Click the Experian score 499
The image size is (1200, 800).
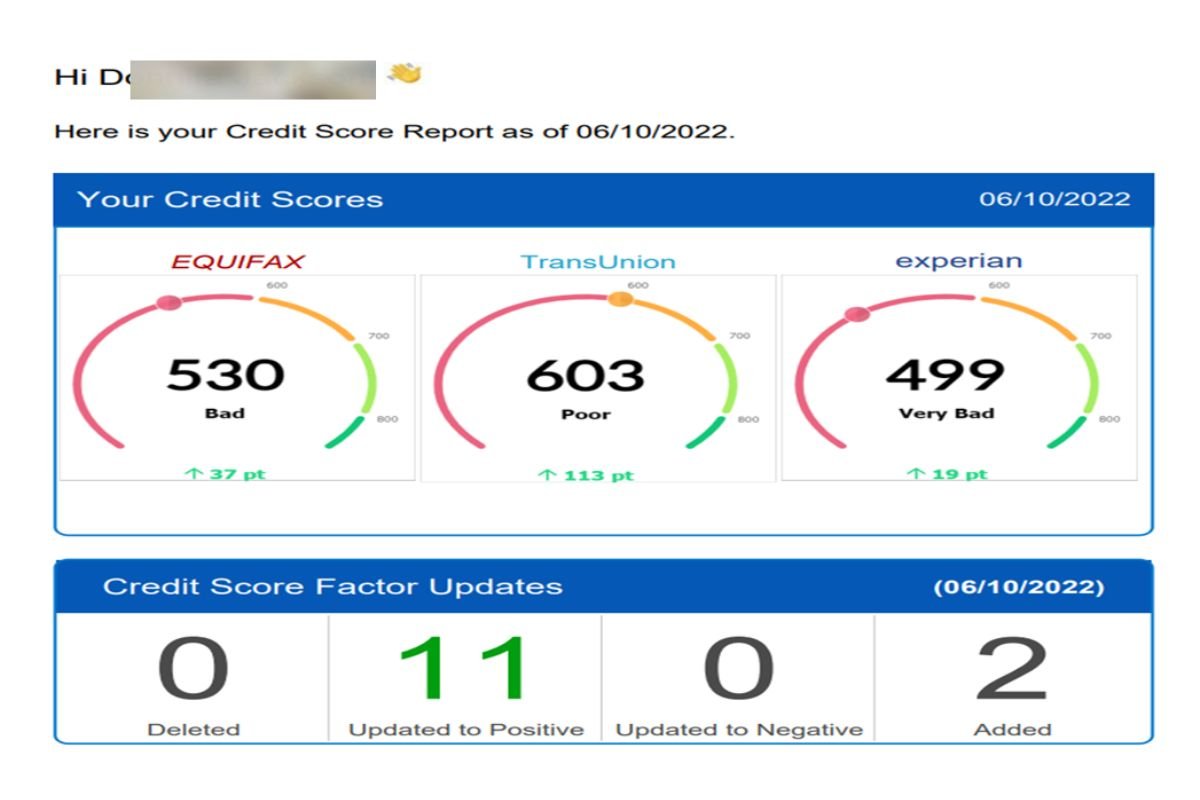945,375
